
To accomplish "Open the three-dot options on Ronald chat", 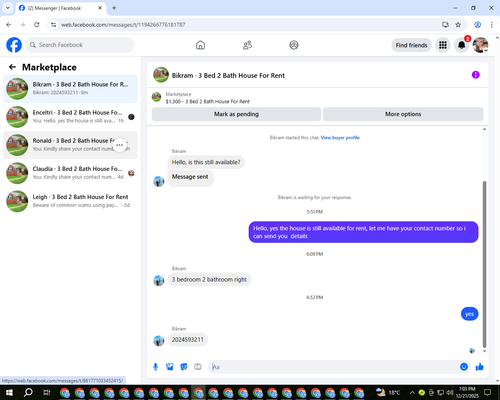I will pos(120,145).
